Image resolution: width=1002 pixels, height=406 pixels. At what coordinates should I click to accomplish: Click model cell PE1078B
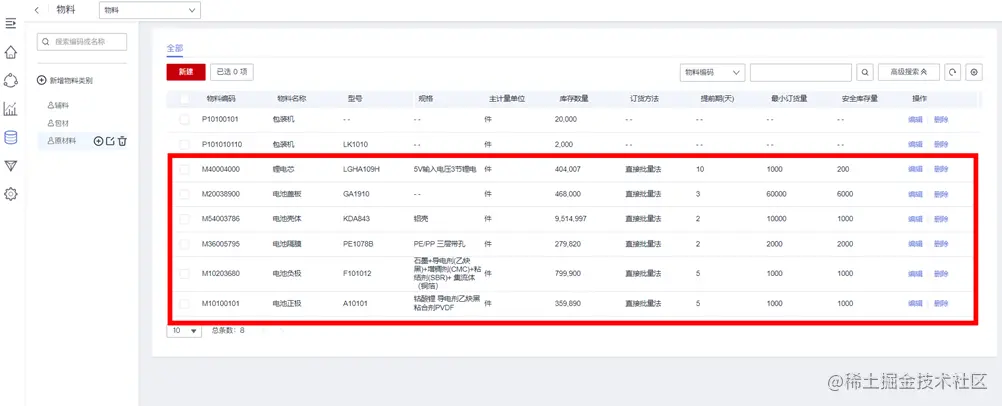coord(358,244)
